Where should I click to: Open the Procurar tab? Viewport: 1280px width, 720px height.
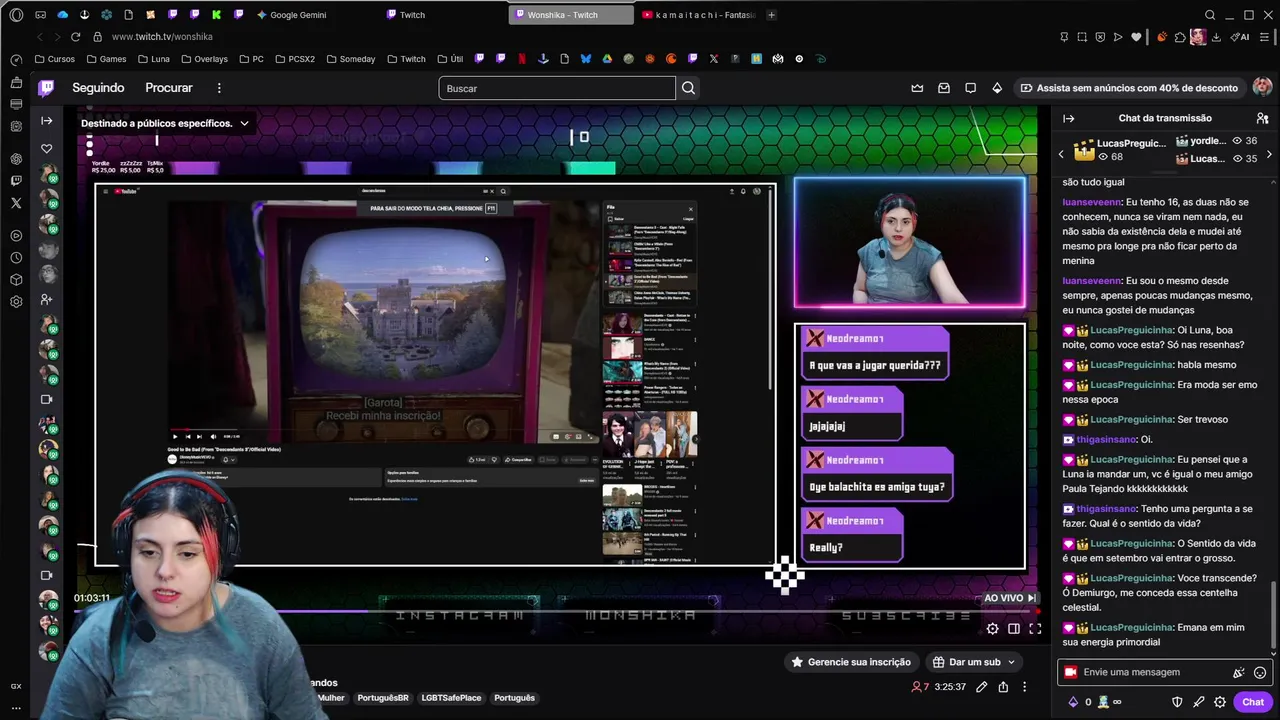169,88
